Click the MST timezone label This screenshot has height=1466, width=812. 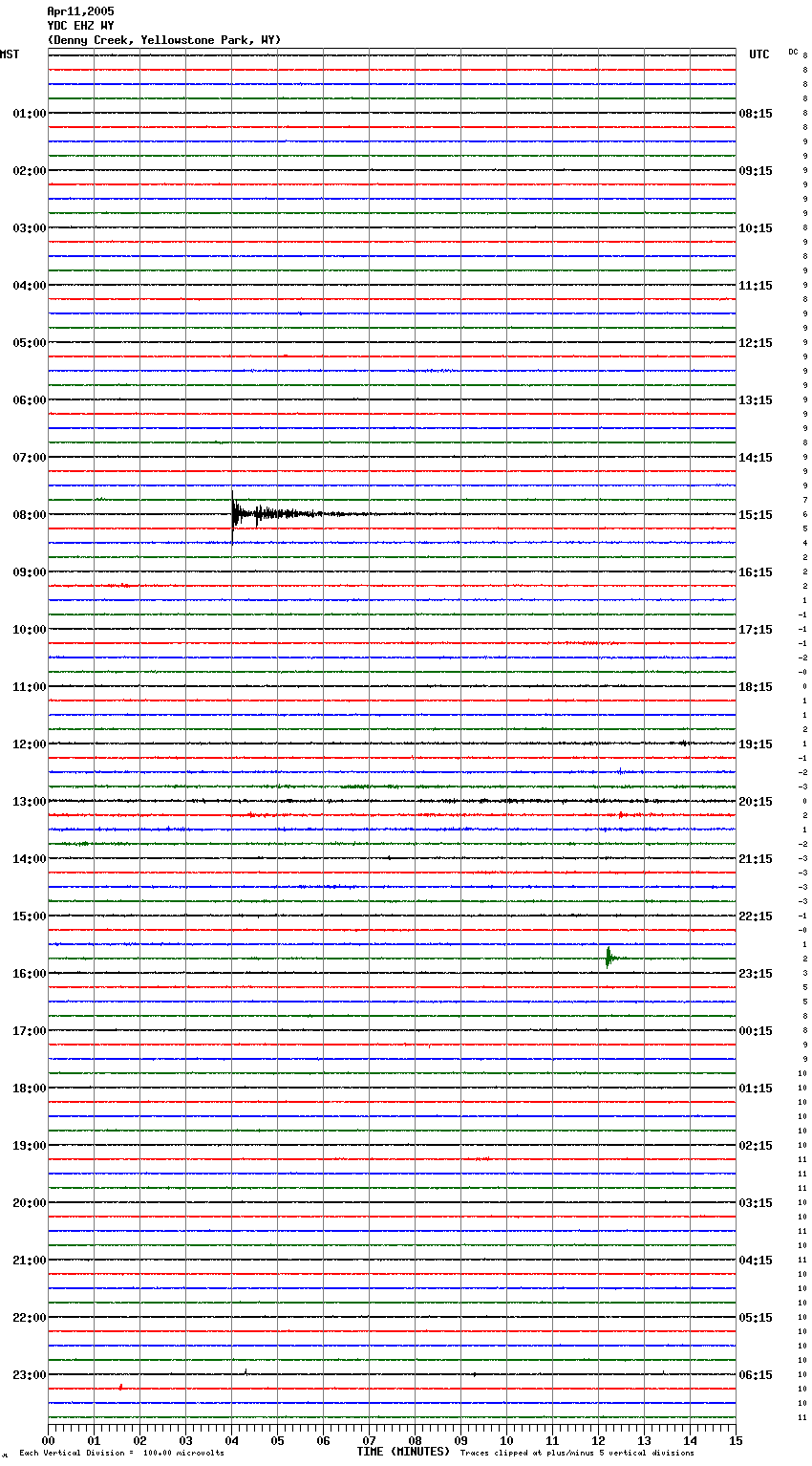10,54
